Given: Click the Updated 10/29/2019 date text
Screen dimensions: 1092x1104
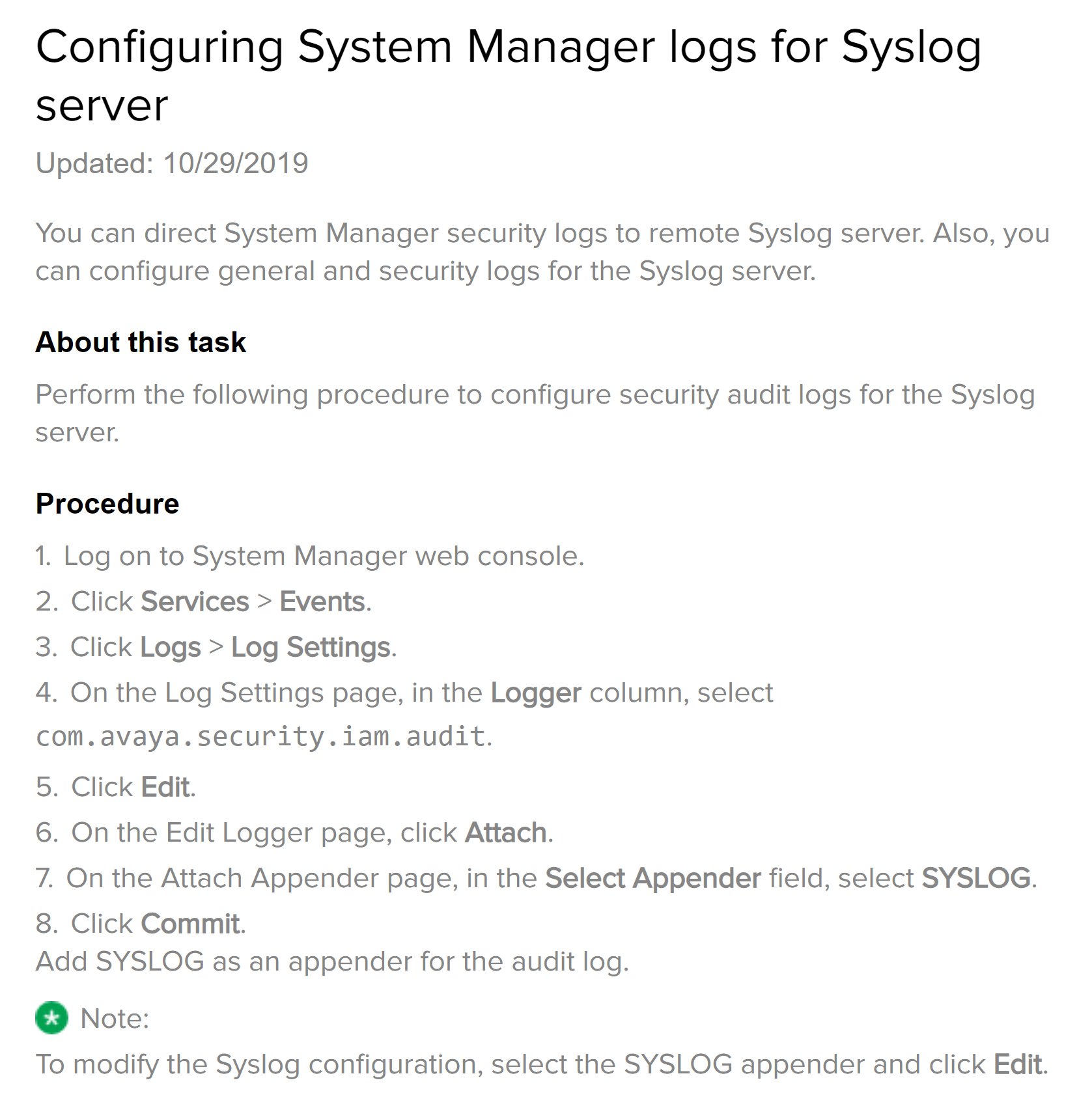Looking at the screenshot, I should click(x=172, y=163).
